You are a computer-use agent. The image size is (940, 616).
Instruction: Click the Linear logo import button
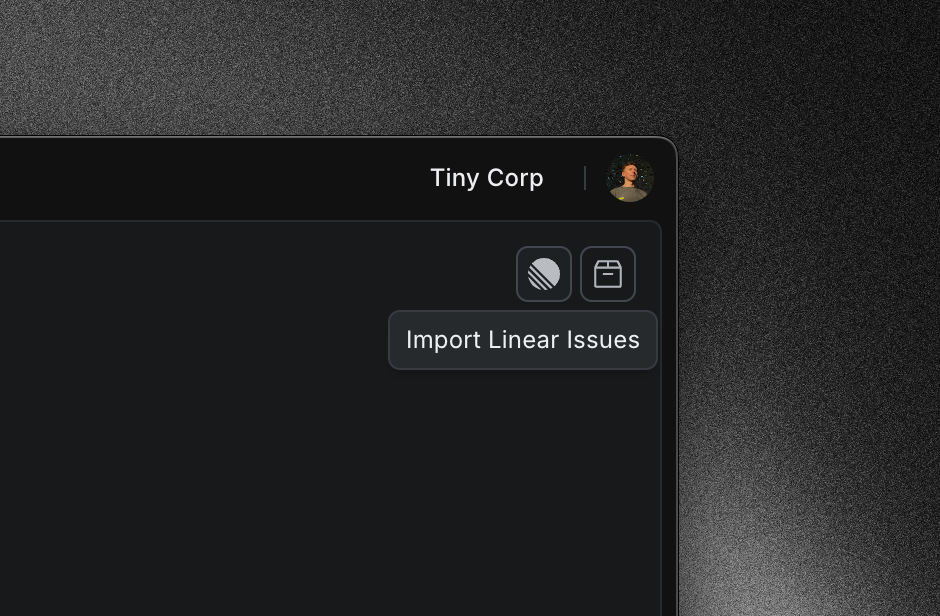tap(544, 274)
